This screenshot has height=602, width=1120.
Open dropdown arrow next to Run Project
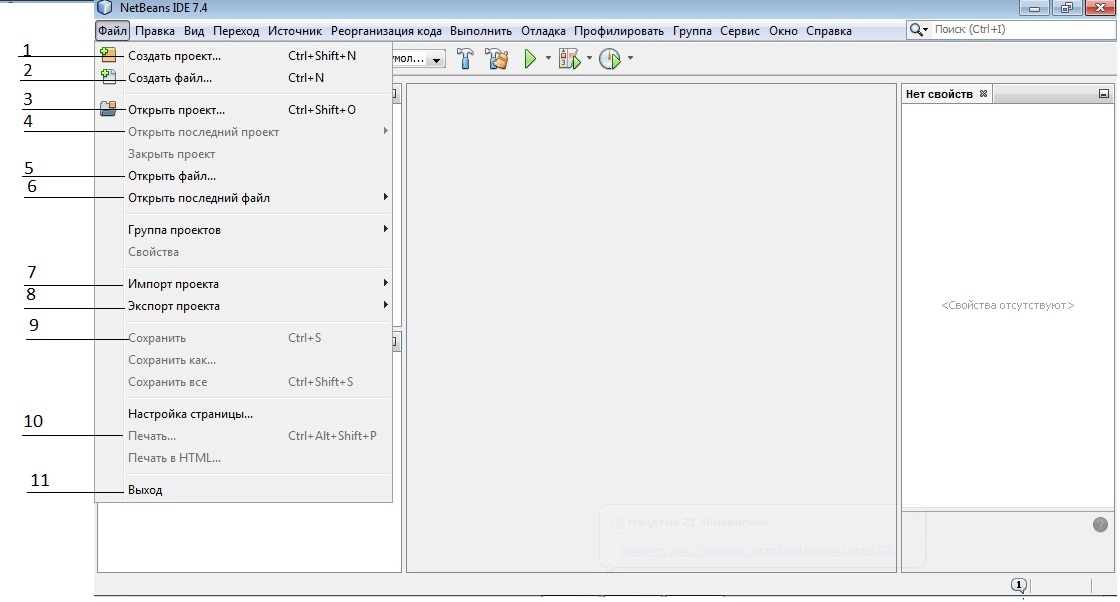(x=548, y=59)
